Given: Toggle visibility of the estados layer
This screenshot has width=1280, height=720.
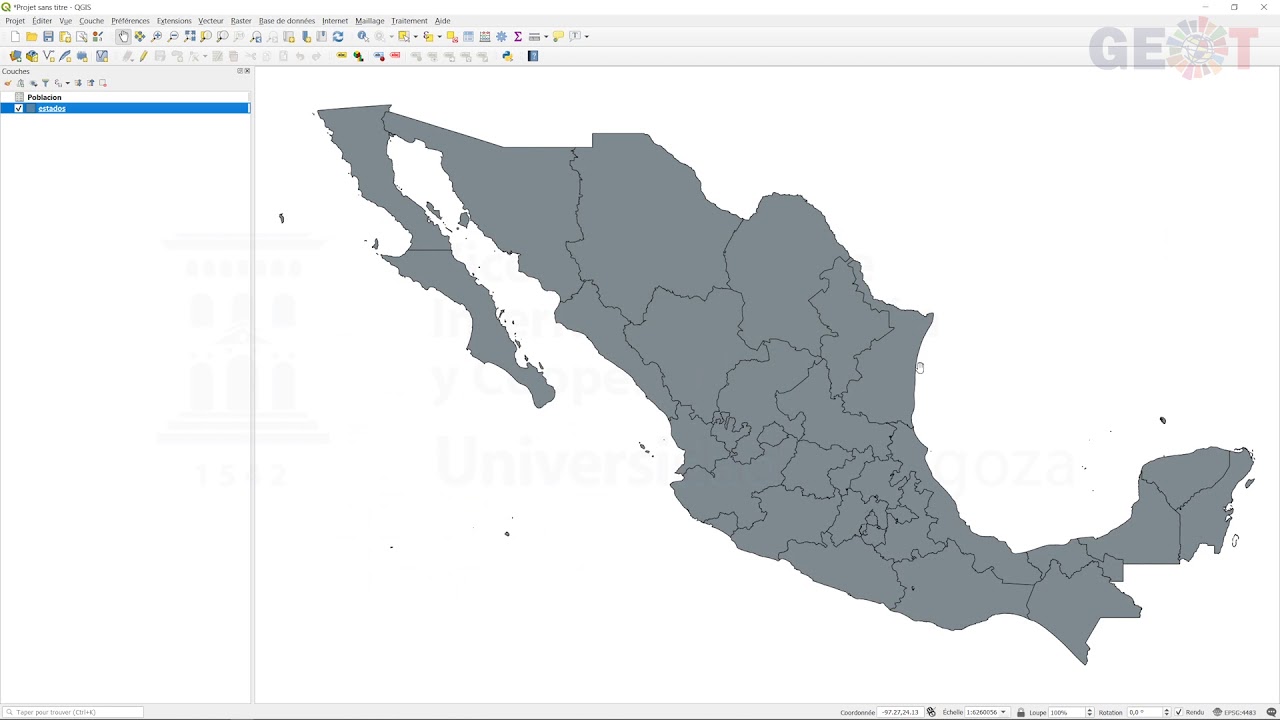Looking at the screenshot, I should [18, 108].
